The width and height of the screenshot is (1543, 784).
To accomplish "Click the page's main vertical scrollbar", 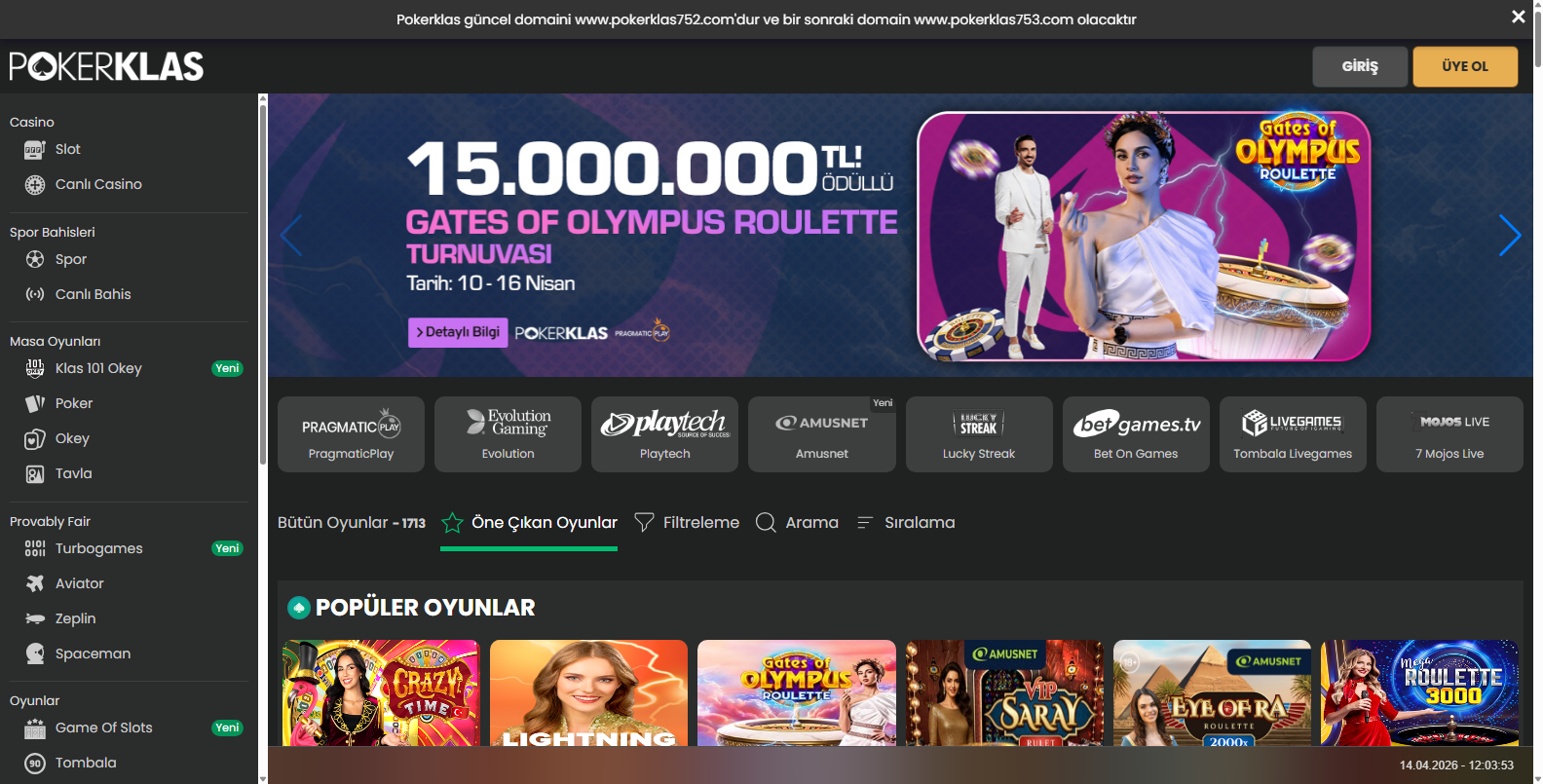I will [x=1538, y=39].
